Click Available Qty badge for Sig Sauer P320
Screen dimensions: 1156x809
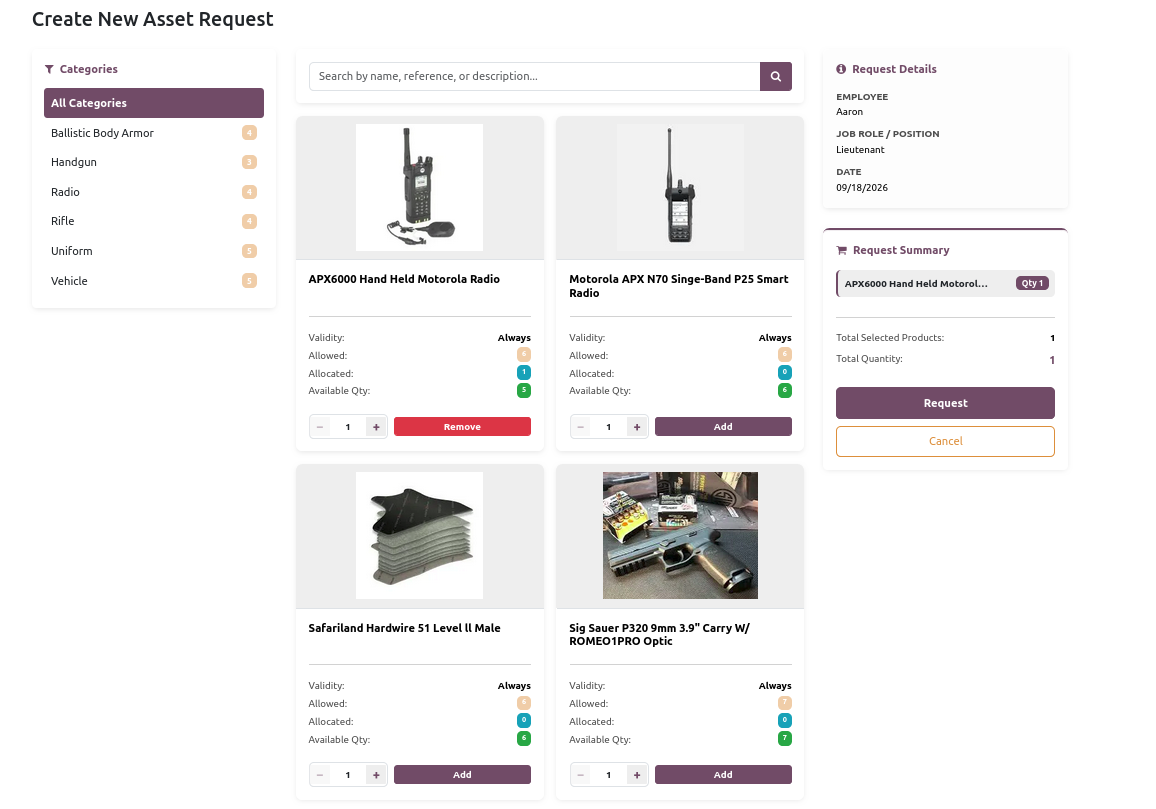[785, 738]
